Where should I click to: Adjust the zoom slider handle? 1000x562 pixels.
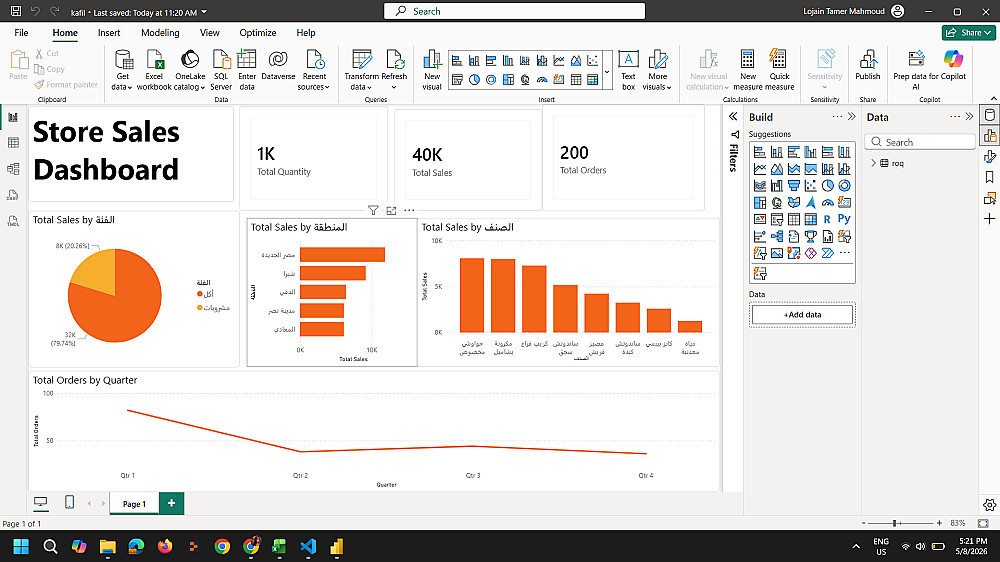click(x=895, y=523)
